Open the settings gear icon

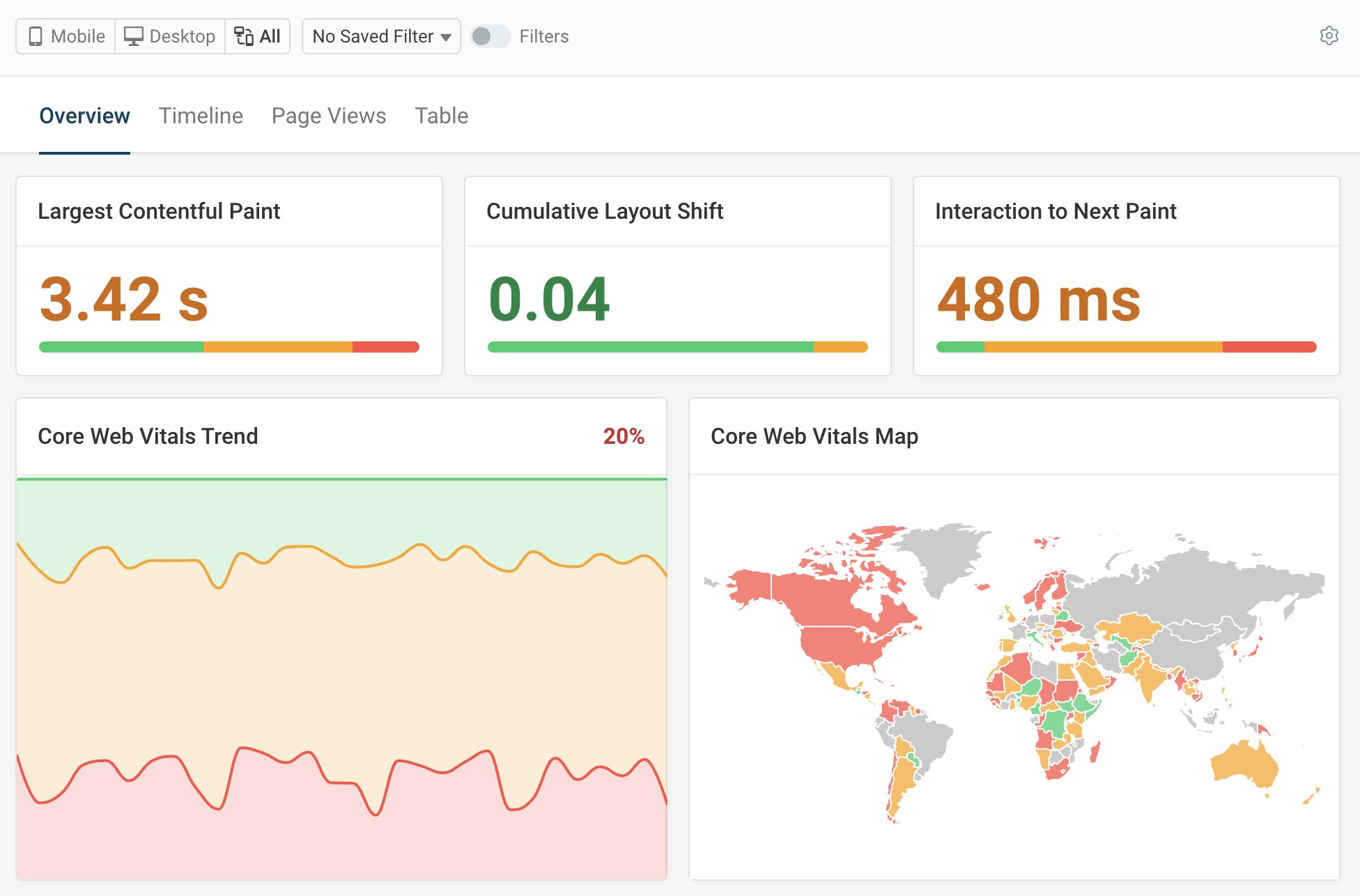[x=1329, y=36]
